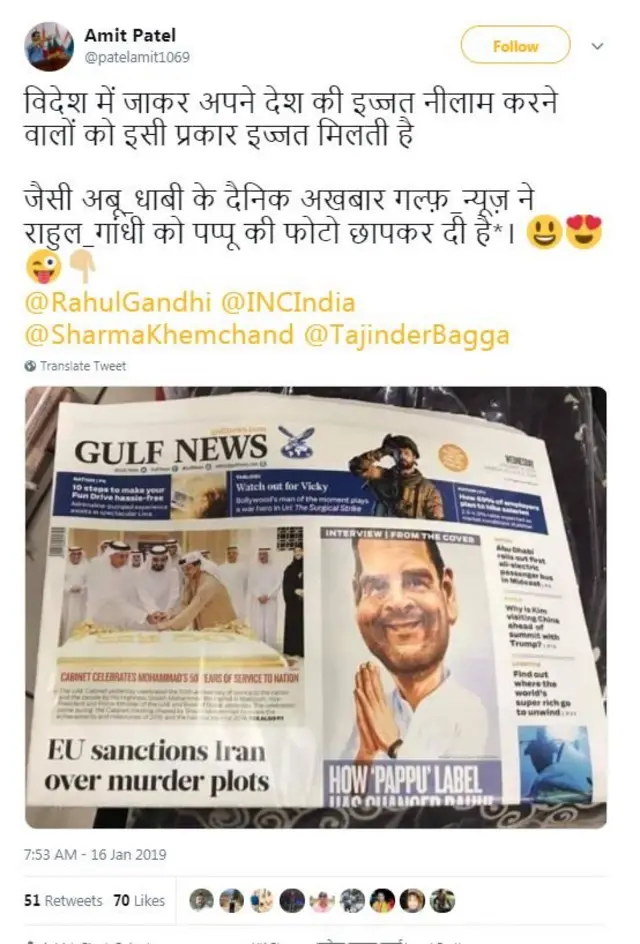Open the @TajinderBagga mention
The height and width of the screenshot is (944, 640).
[x=407, y=335]
